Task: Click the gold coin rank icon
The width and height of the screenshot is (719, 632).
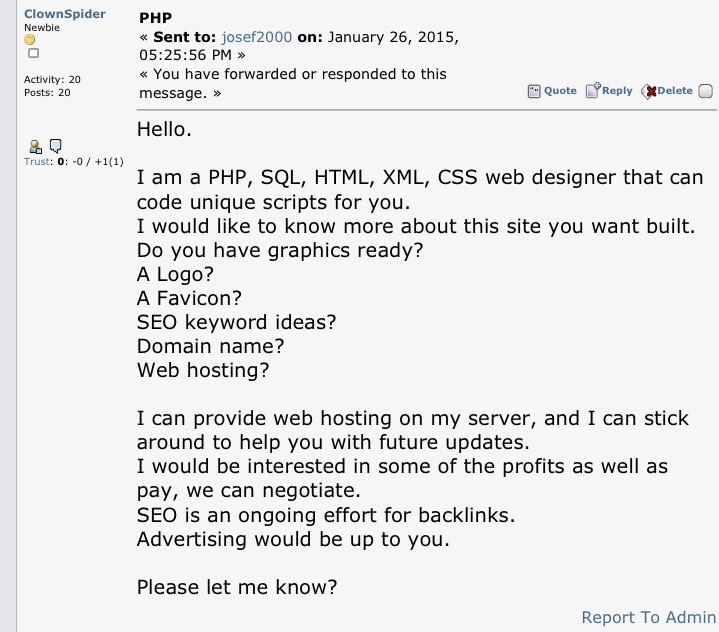Action: [x=30, y=40]
